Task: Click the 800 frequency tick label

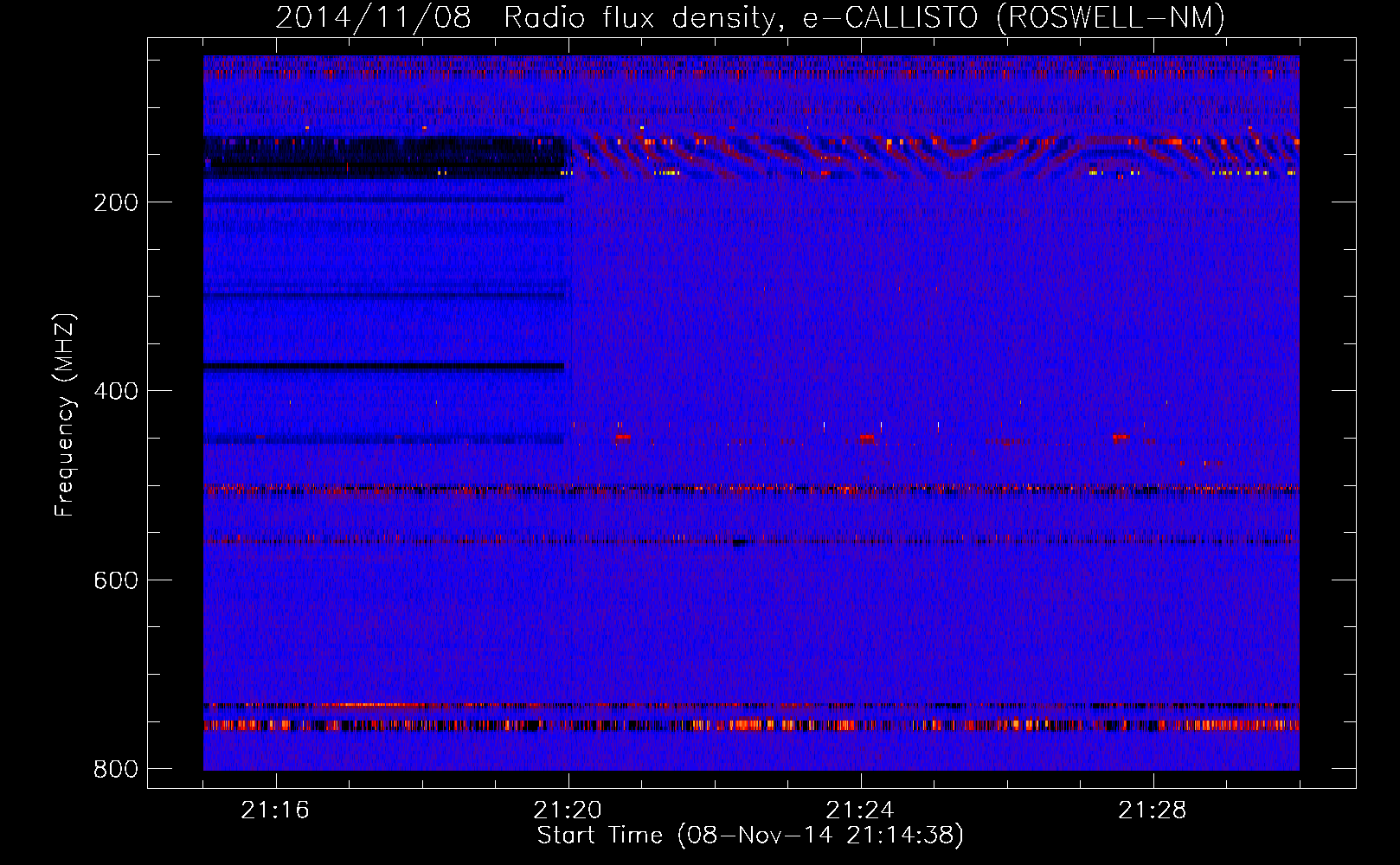Action: (116, 769)
